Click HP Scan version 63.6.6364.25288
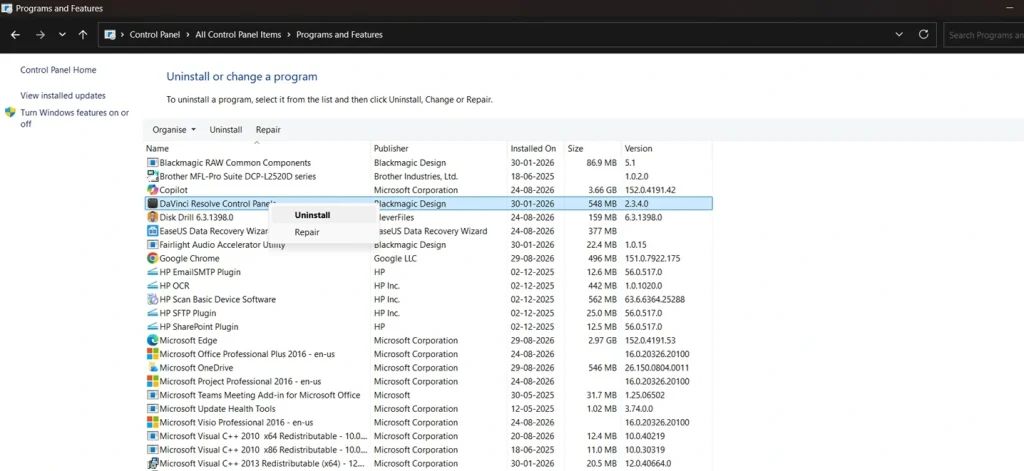1024x471 pixels. [654, 299]
